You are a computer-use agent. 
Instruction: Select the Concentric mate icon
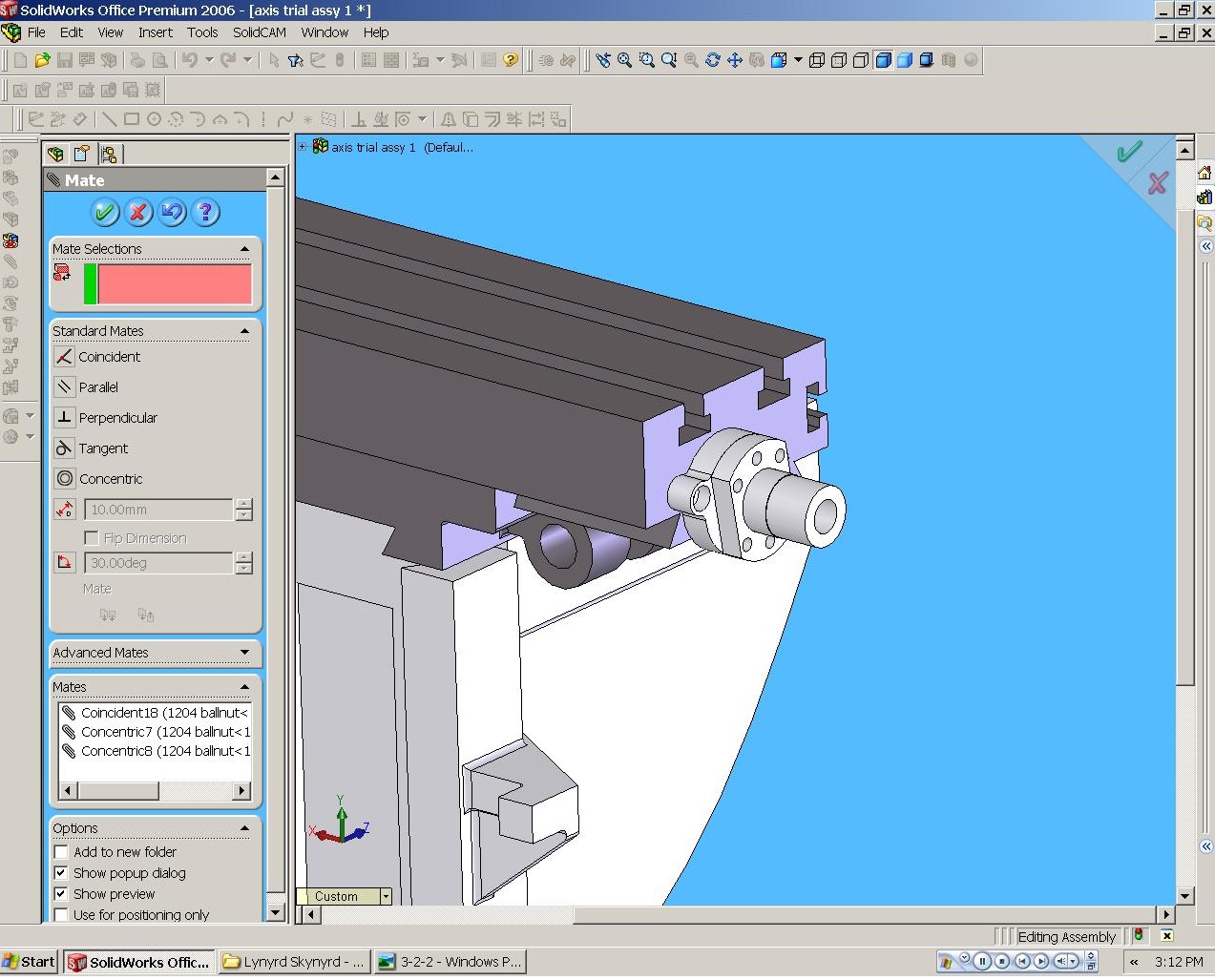pos(64,479)
